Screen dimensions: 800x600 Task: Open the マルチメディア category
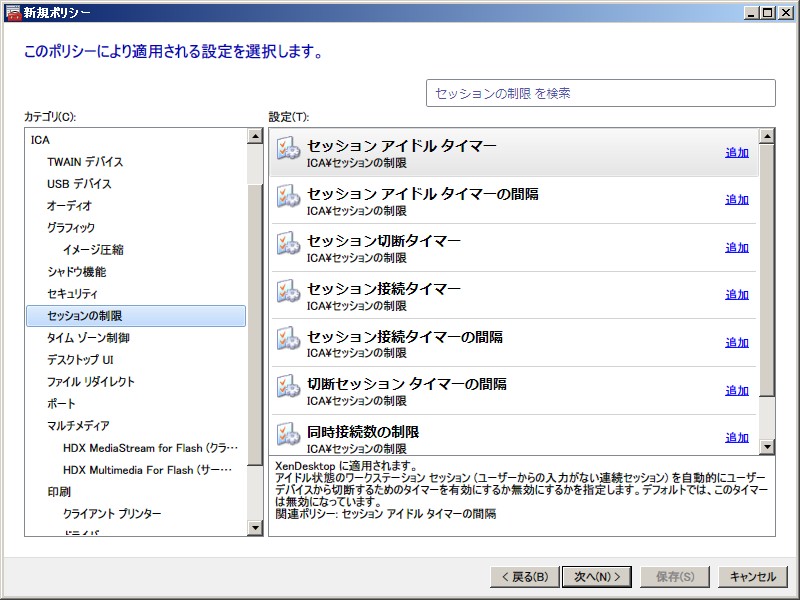coord(78,426)
